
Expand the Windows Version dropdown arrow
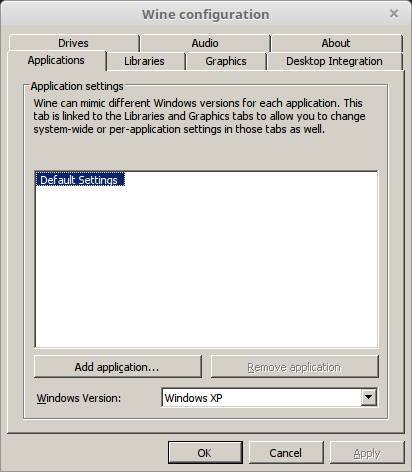point(368,397)
